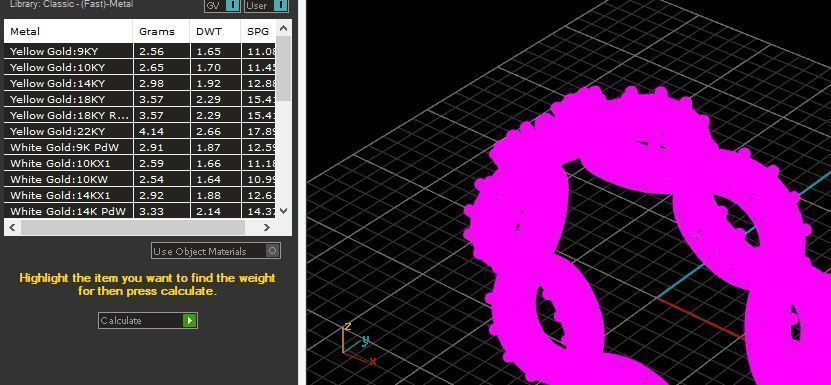Screen dimensions: 831x385
Task: Click the horizontal scroll-right arrow
Action: (x=267, y=228)
